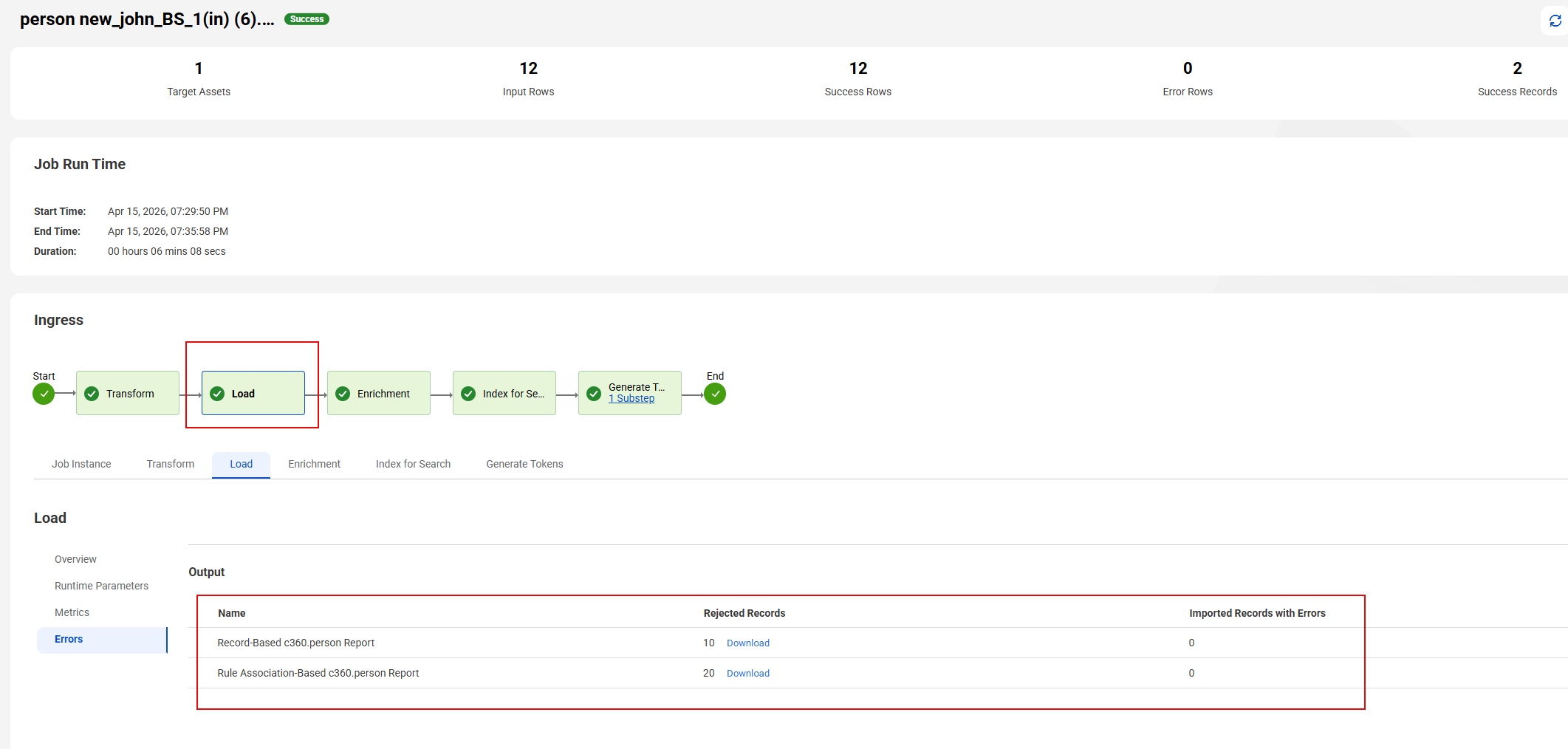Switch to the Load tab
This screenshot has width=1568, height=749.
tap(241, 464)
